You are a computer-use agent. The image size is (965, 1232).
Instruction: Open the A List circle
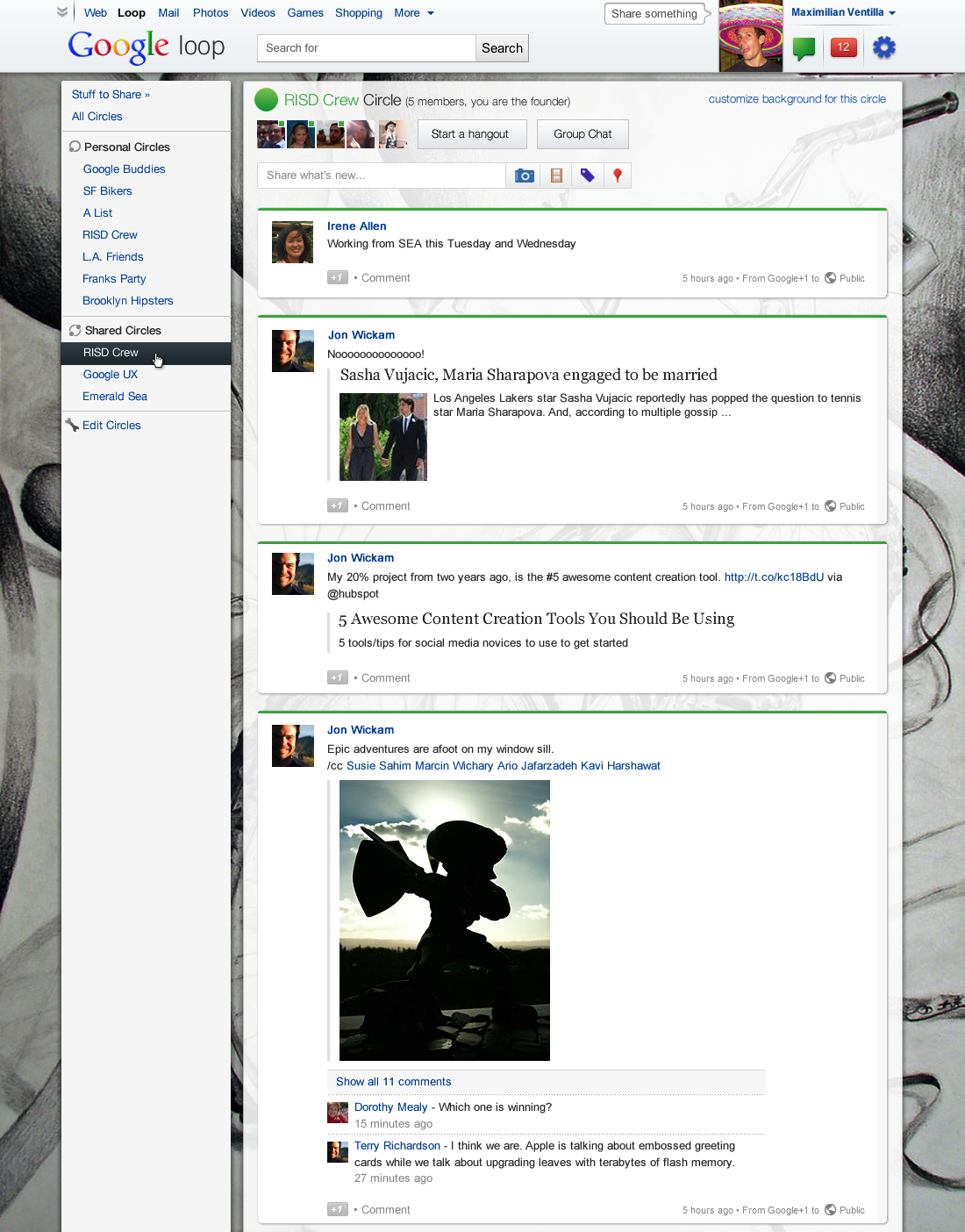coord(97,213)
